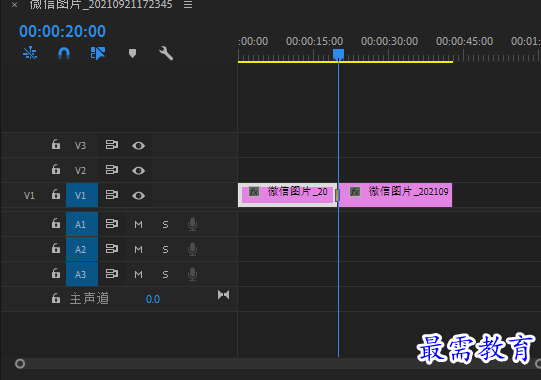Hide track V2 output with eye icon
The image size is (541, 380).
tap(138, 170)
